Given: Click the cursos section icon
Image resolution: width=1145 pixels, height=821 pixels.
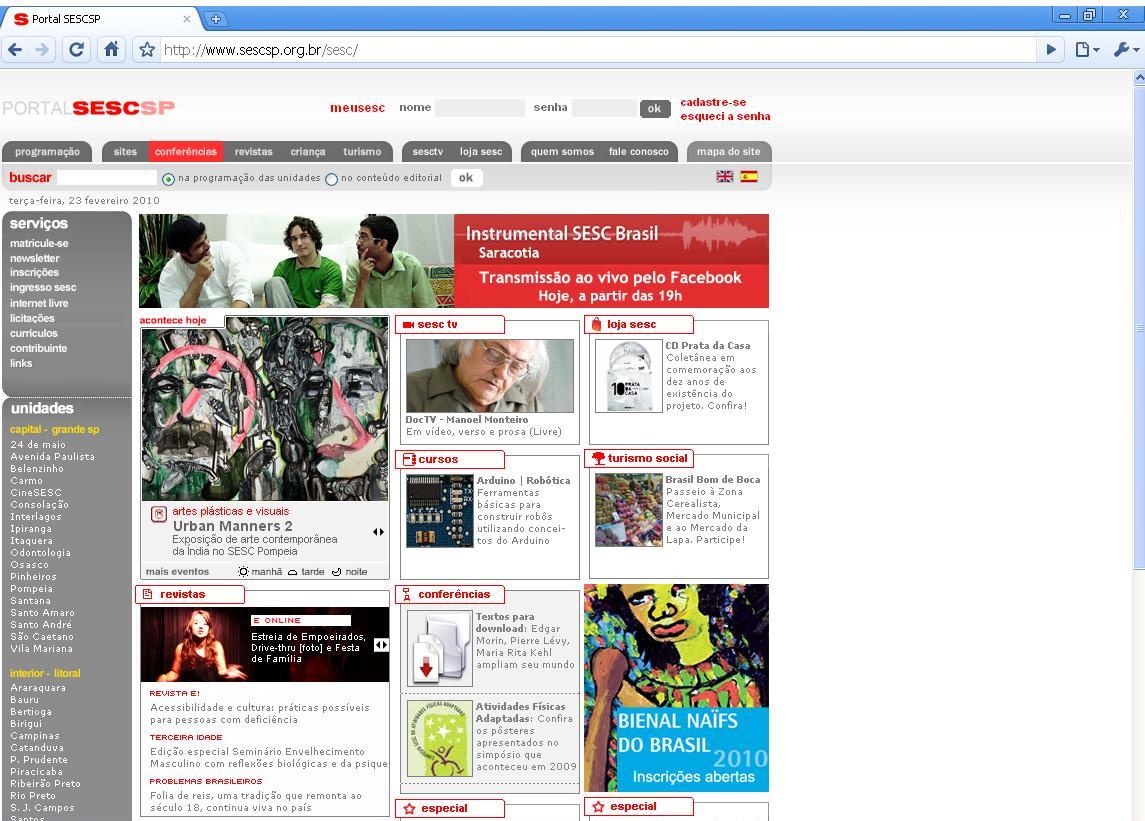Looking at the screenshot, I should pos(409,459).
